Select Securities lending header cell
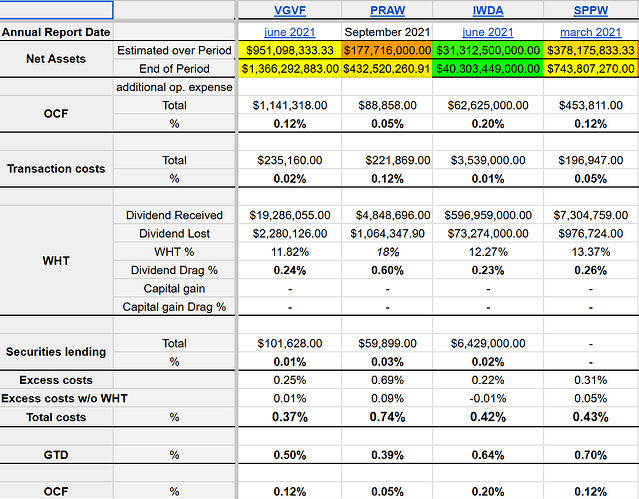 tap(56, 352)
